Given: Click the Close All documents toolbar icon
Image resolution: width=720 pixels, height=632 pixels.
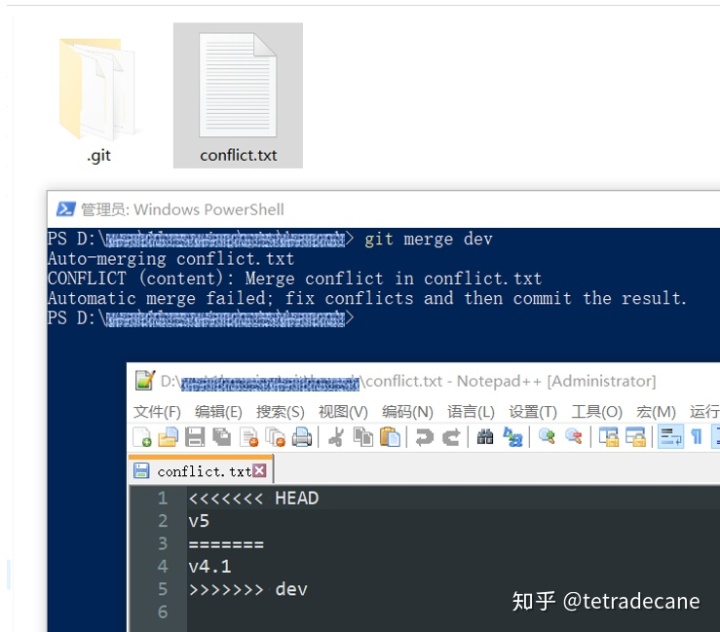Looking at the screenshot, I should tap(276, 437).
